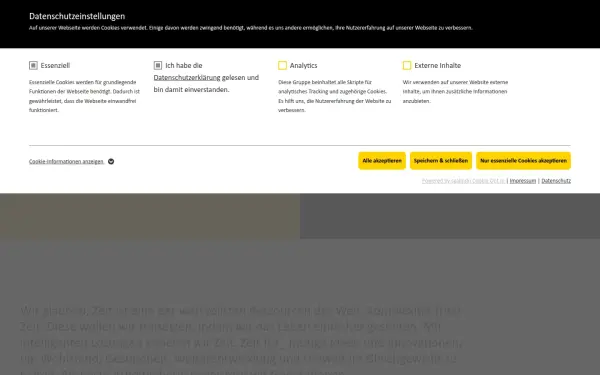Screen dimensions: 600x375
Task: Click the Essenzielle Cookies description paragraph
Action: [85, 96]
